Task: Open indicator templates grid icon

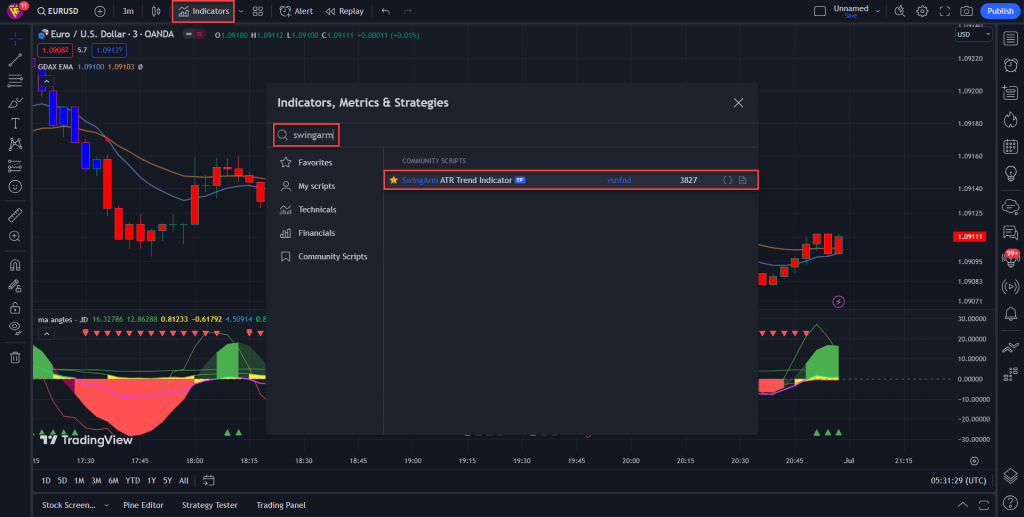Action: [258, 11]
